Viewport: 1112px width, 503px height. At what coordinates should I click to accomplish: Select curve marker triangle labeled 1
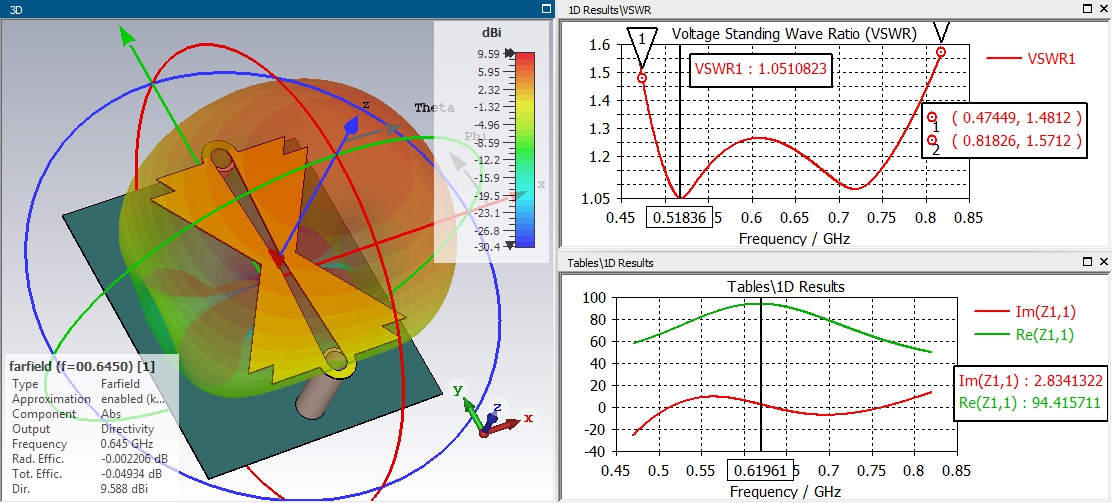click(642, 47)
